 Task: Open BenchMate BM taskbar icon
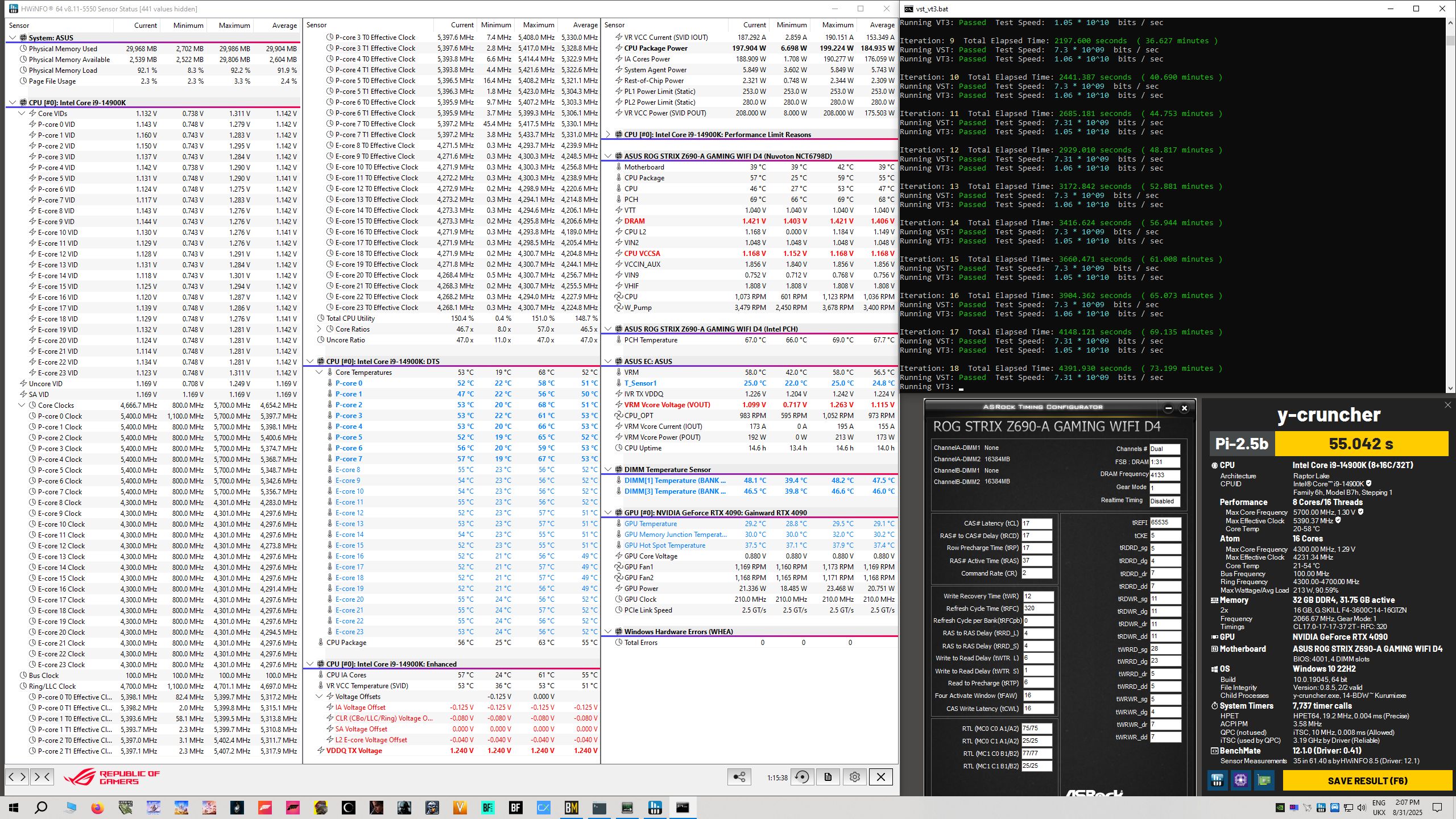click(x=571, y=807)
